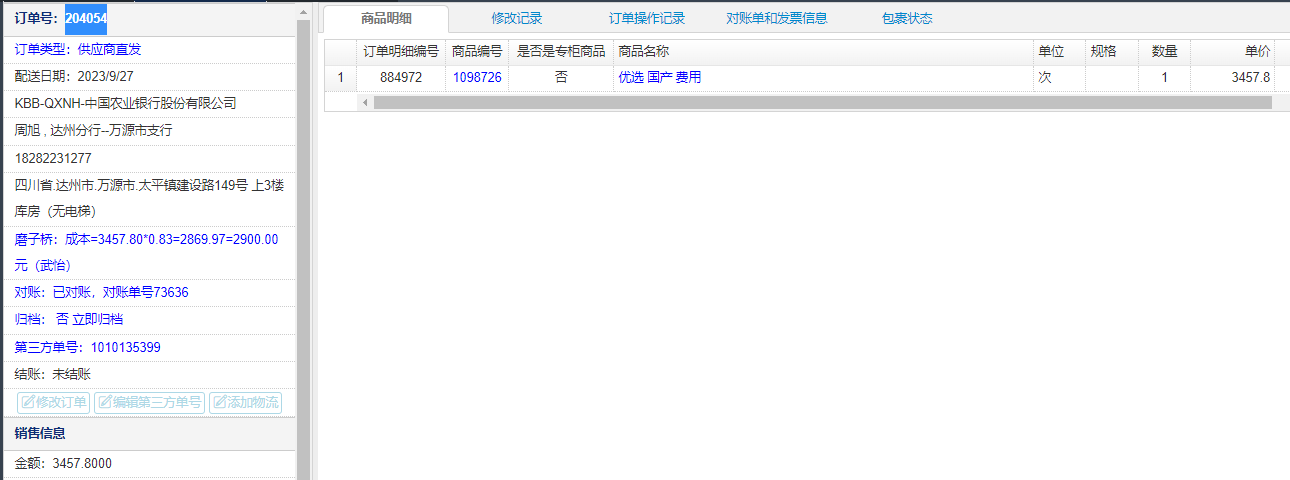Click customer text KBB-QXNH-中国农业银行股份有限公司
Viewport: 1290px width, 480px height.
(x=125, y=103)
